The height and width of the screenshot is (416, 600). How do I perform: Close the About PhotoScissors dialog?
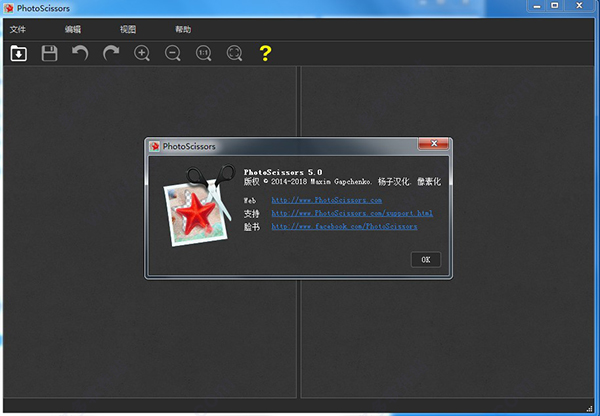434,144
